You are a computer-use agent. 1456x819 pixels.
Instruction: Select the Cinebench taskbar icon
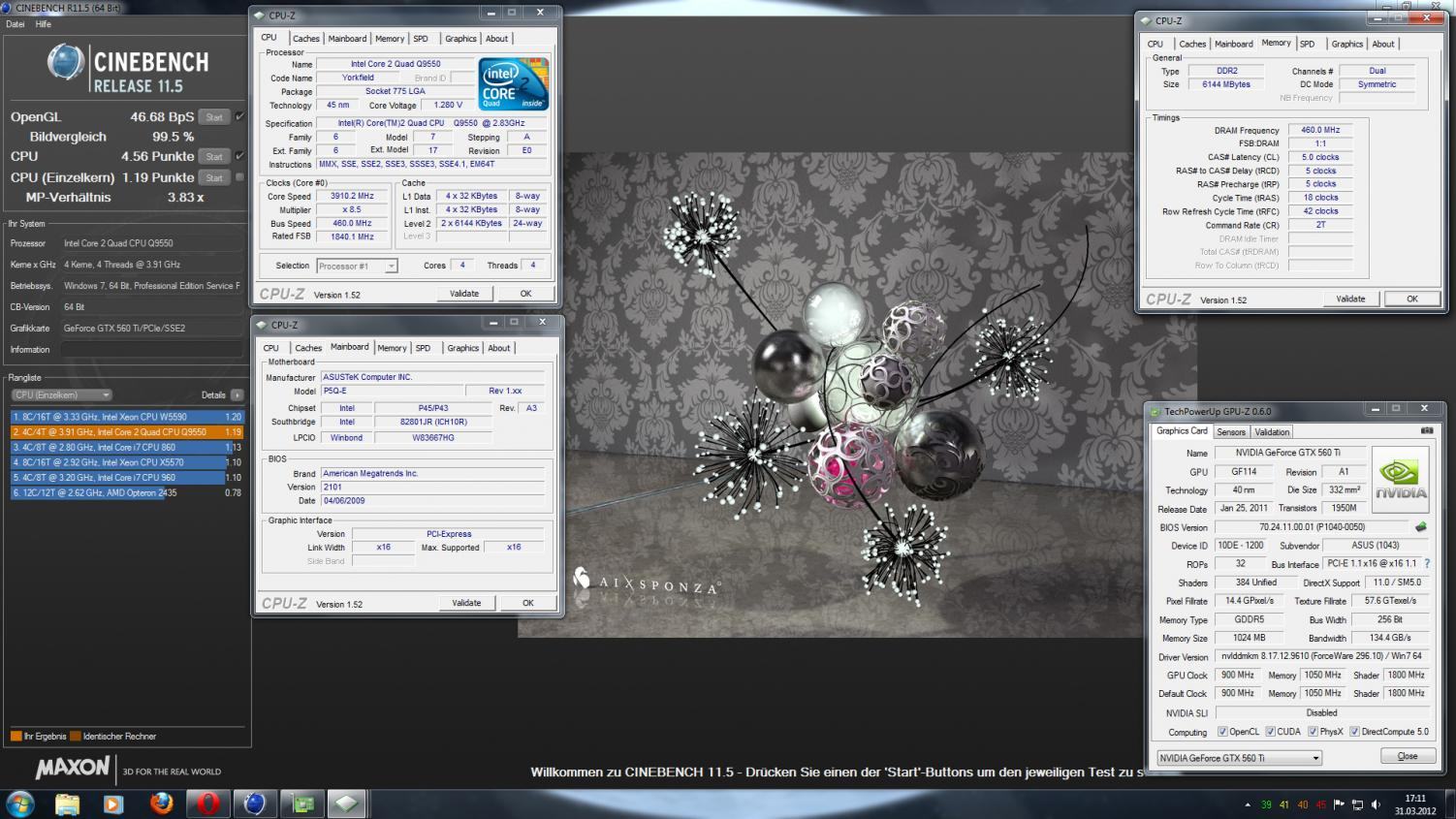(x=254, y=803)
